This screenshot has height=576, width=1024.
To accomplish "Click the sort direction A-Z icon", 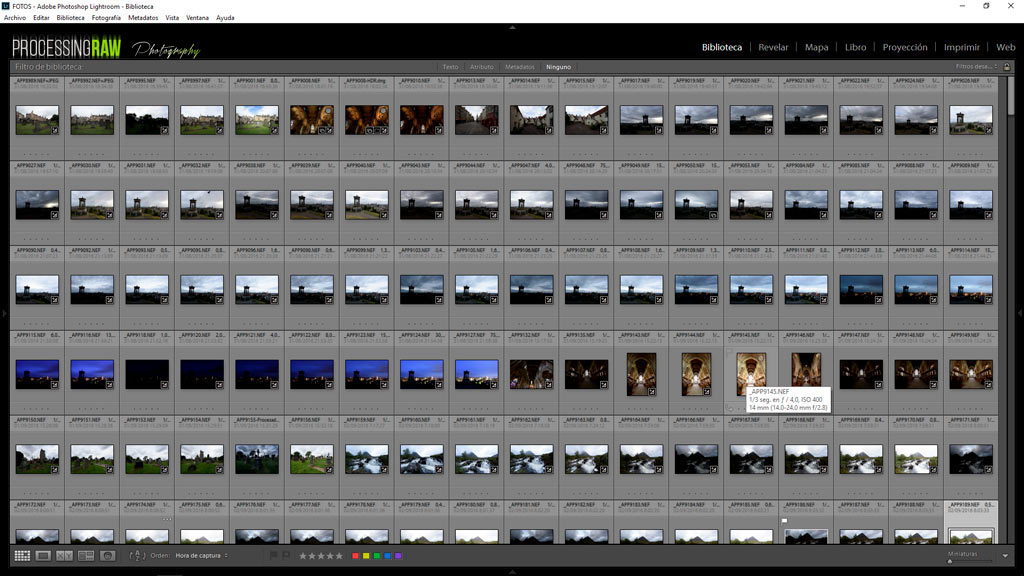I will point(139,555).
